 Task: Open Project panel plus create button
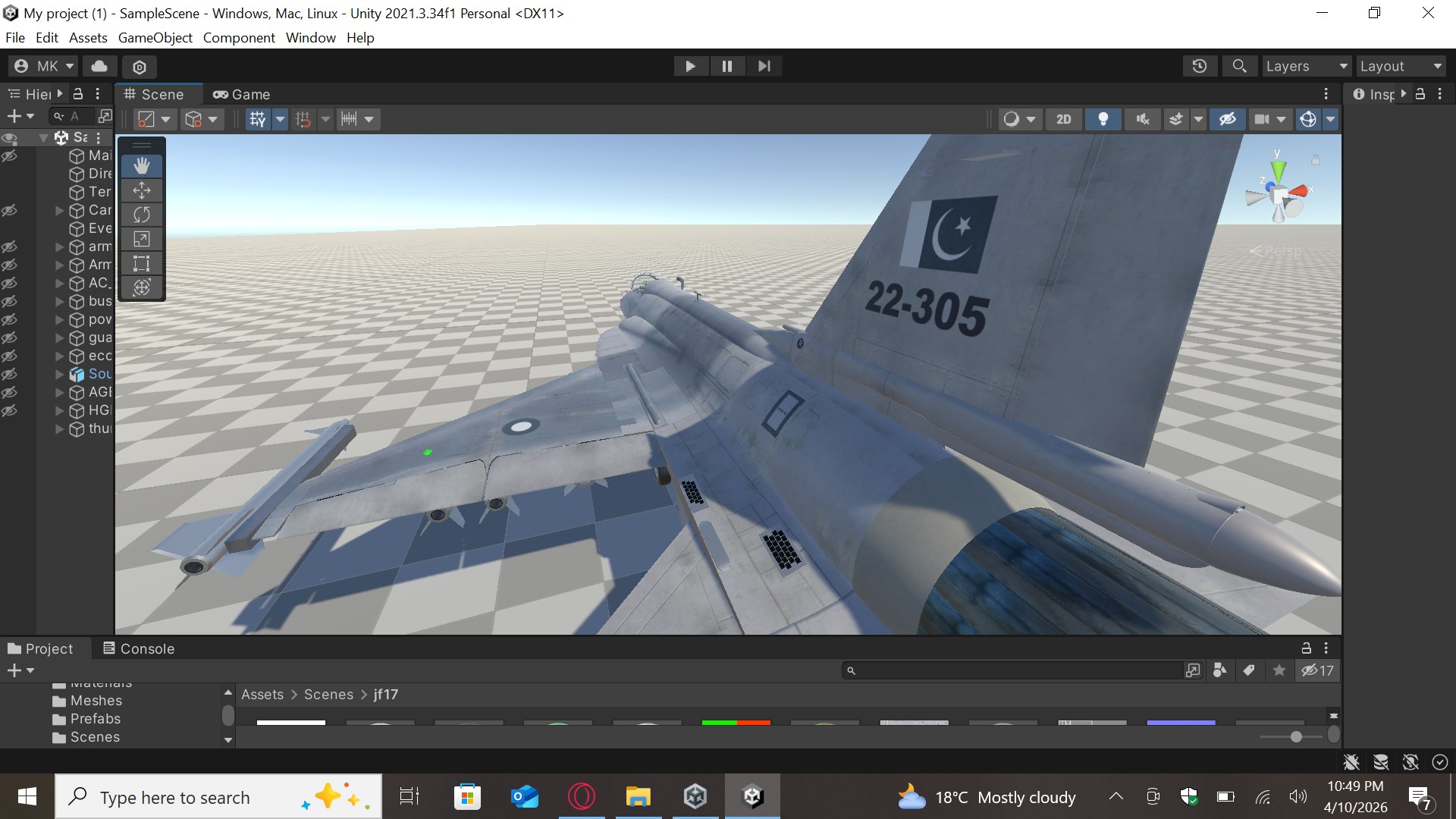pyautogui.click(x=20, y=670)
